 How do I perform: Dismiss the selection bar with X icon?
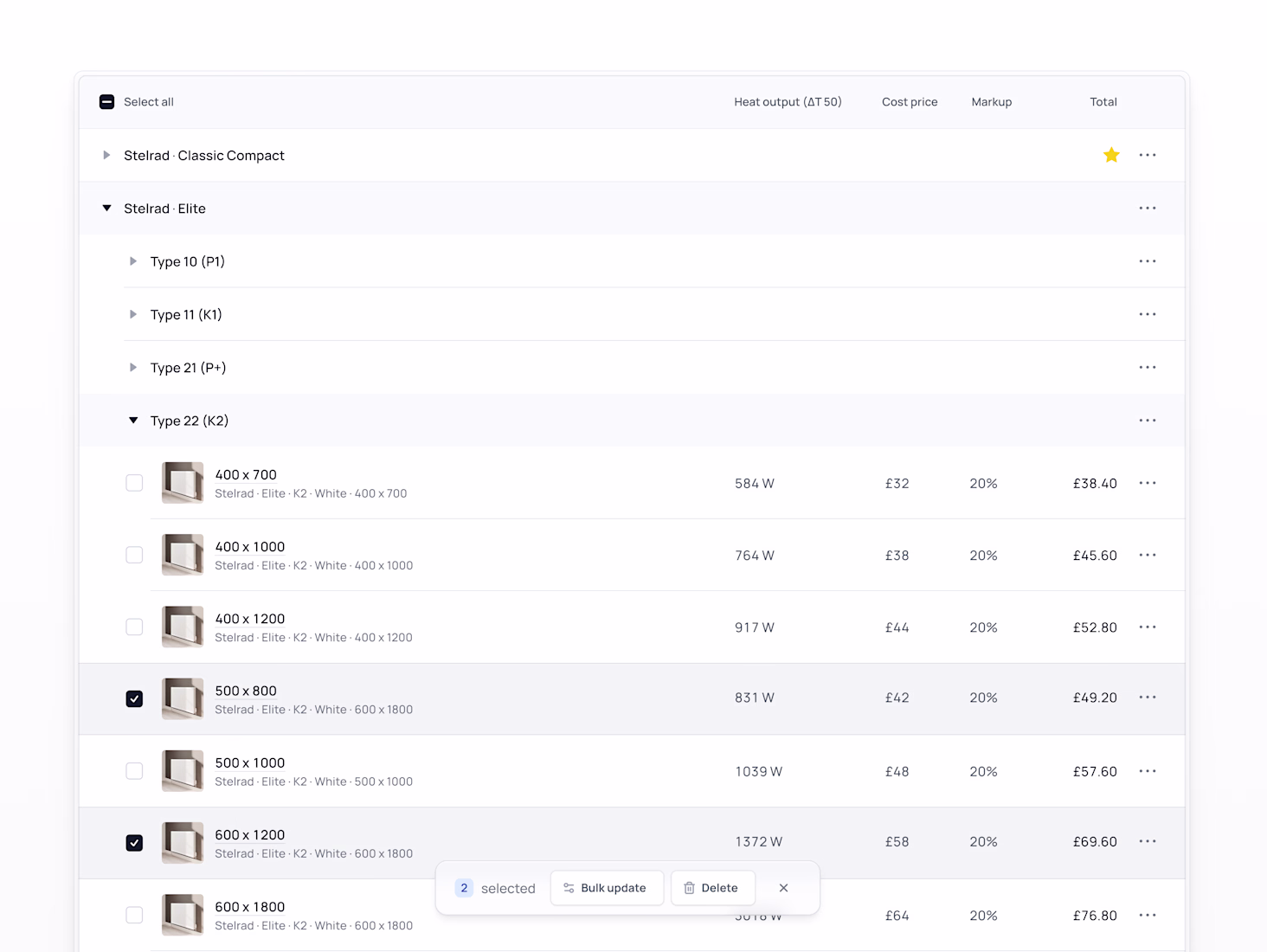783,888
